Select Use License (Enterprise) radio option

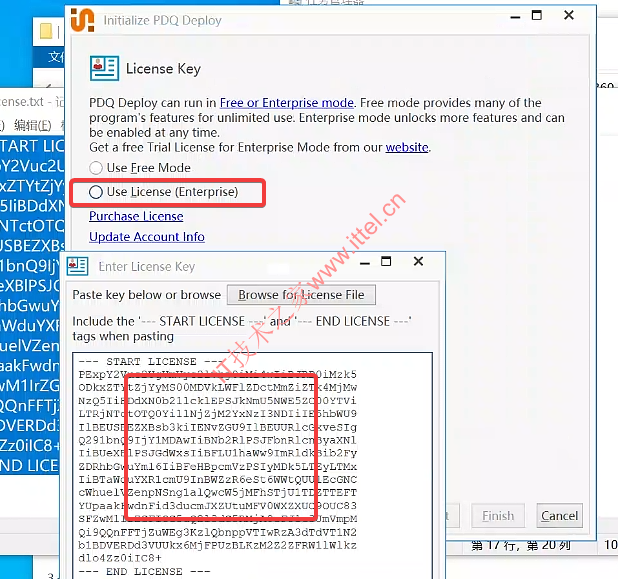click(x=96, y=192)
